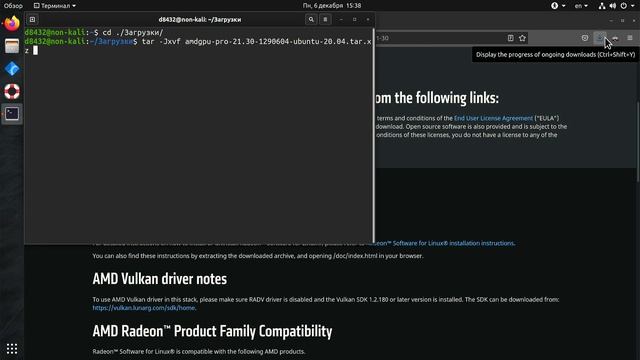Maximize the Terminal window
The height and width of the screenshot is (360, 640).
354,19
